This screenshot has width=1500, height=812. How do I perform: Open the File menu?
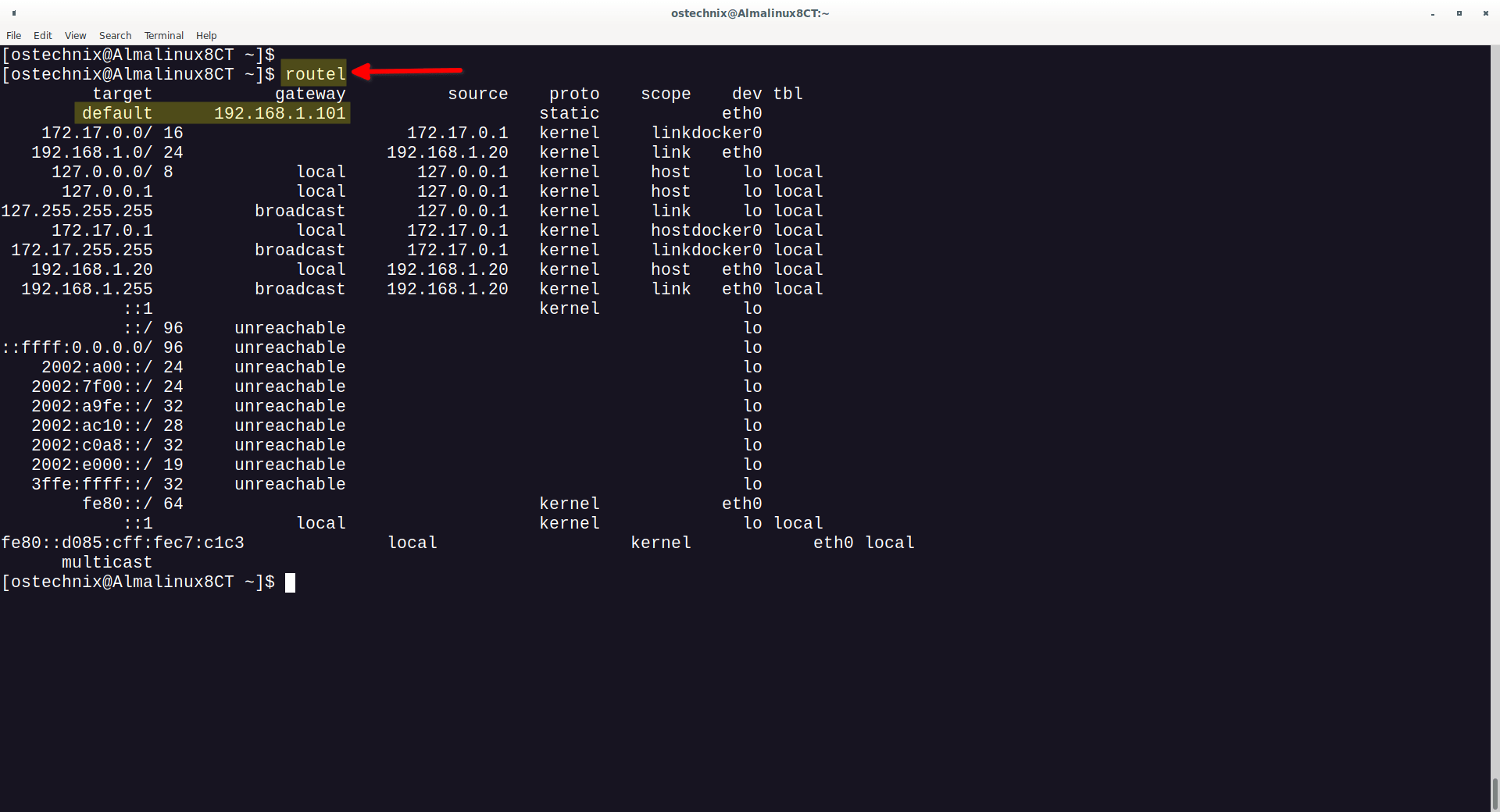point(13,35)
